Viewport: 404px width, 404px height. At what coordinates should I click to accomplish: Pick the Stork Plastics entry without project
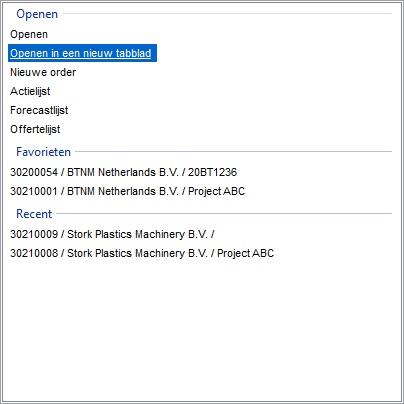[x=112, y=234]
